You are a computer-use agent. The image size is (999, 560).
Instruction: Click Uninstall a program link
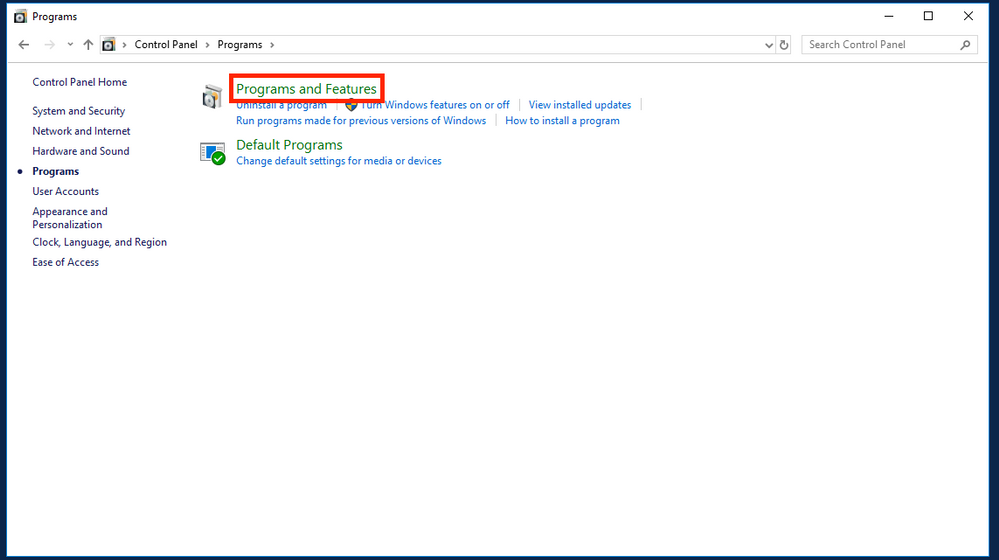click(281, 105)
